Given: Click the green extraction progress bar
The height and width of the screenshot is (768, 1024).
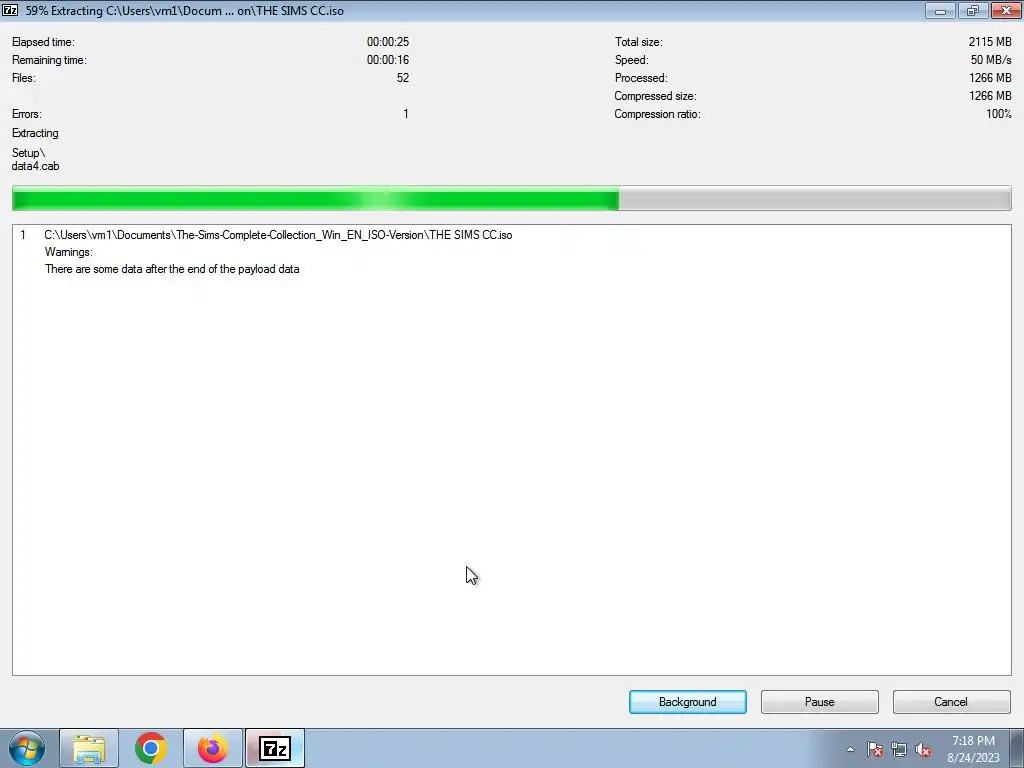Looking at the screenshot, I should click(x=512, y=199).
